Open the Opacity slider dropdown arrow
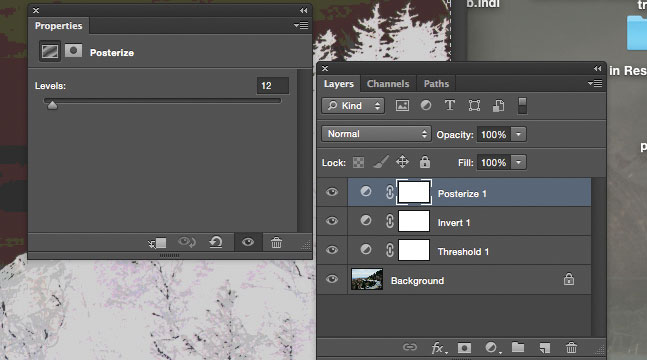Screen dimensions: 647x360 click(519, 135)
